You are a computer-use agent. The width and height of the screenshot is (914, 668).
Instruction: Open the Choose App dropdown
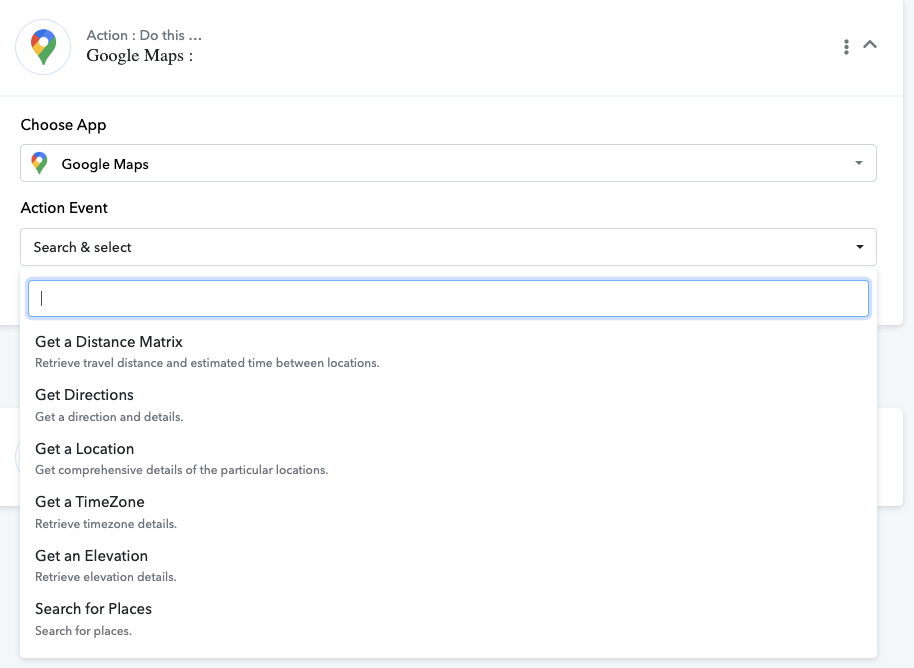tap(448, 163)
